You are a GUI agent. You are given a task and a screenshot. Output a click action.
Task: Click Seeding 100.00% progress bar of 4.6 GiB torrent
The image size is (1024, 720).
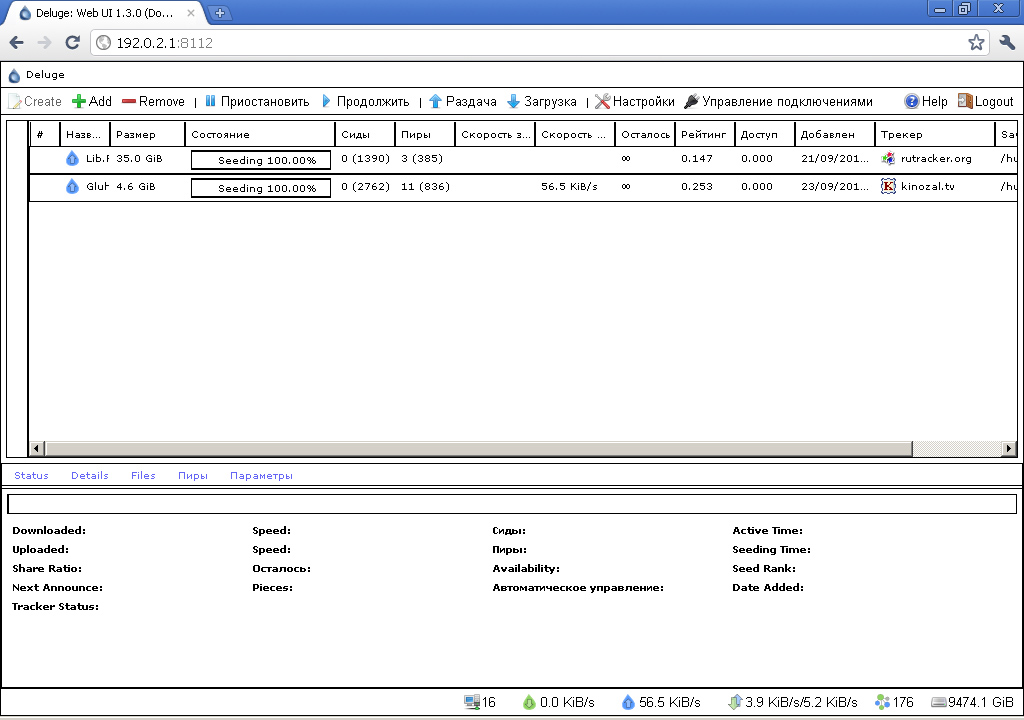[261, 188]
